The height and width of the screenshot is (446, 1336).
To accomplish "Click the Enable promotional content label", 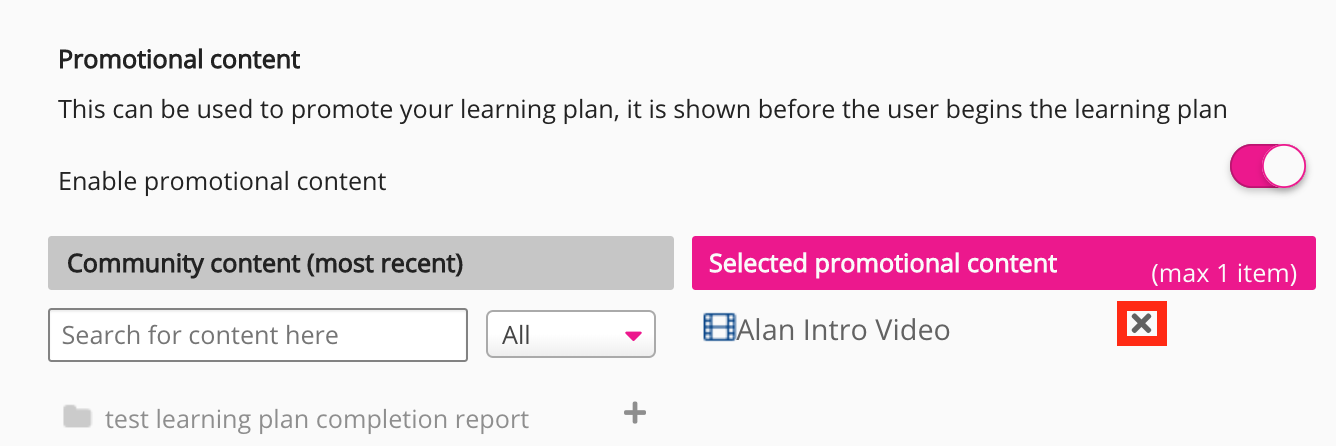I will pos(222,181).
